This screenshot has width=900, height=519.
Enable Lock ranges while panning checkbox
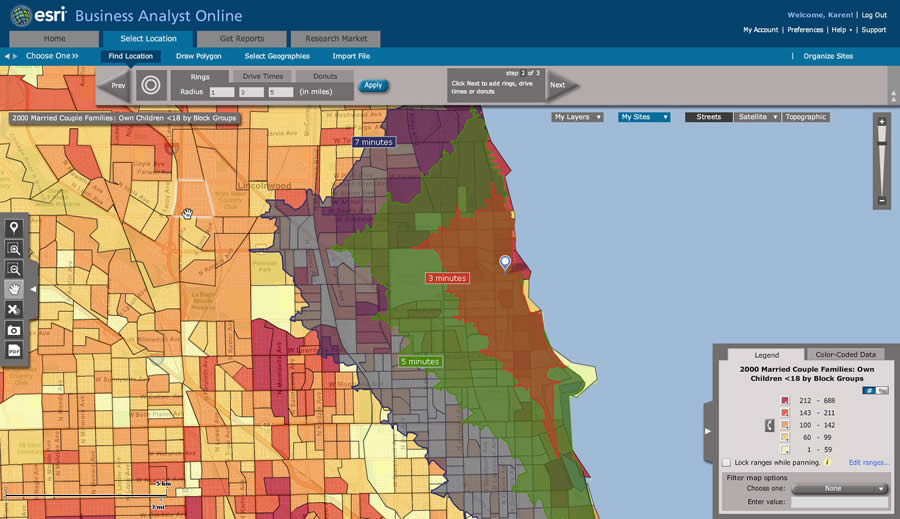[727, 462]
